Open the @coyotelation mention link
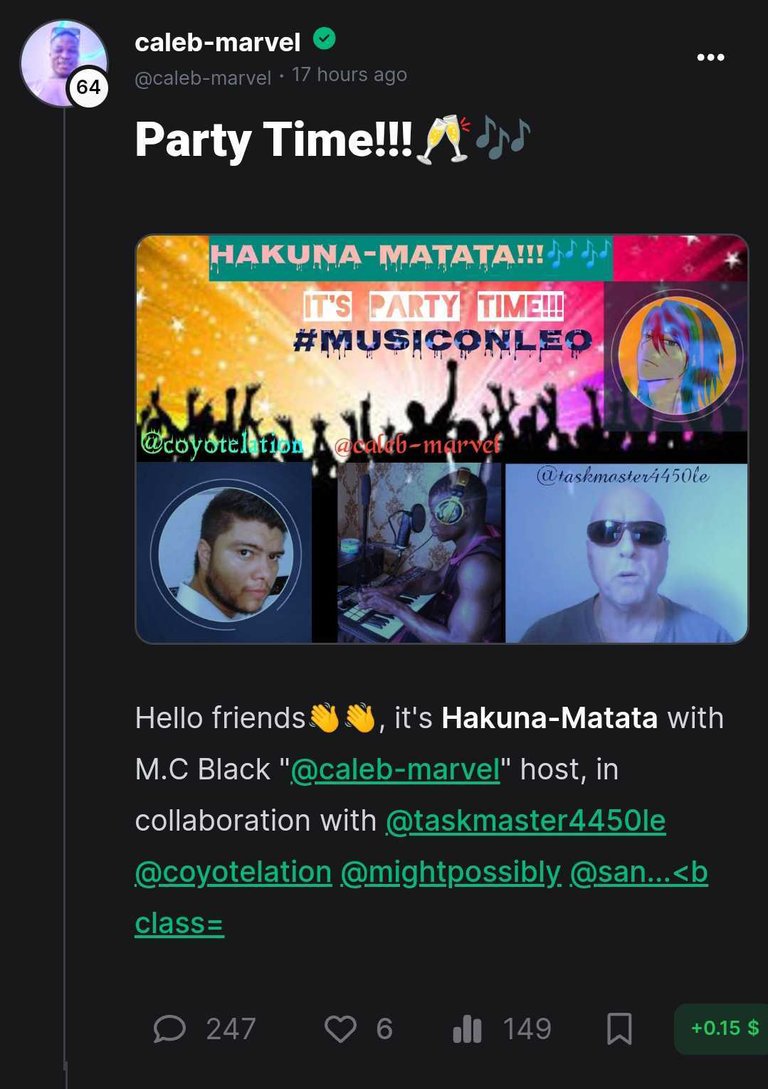768x1089 pixels. [233, 872]
